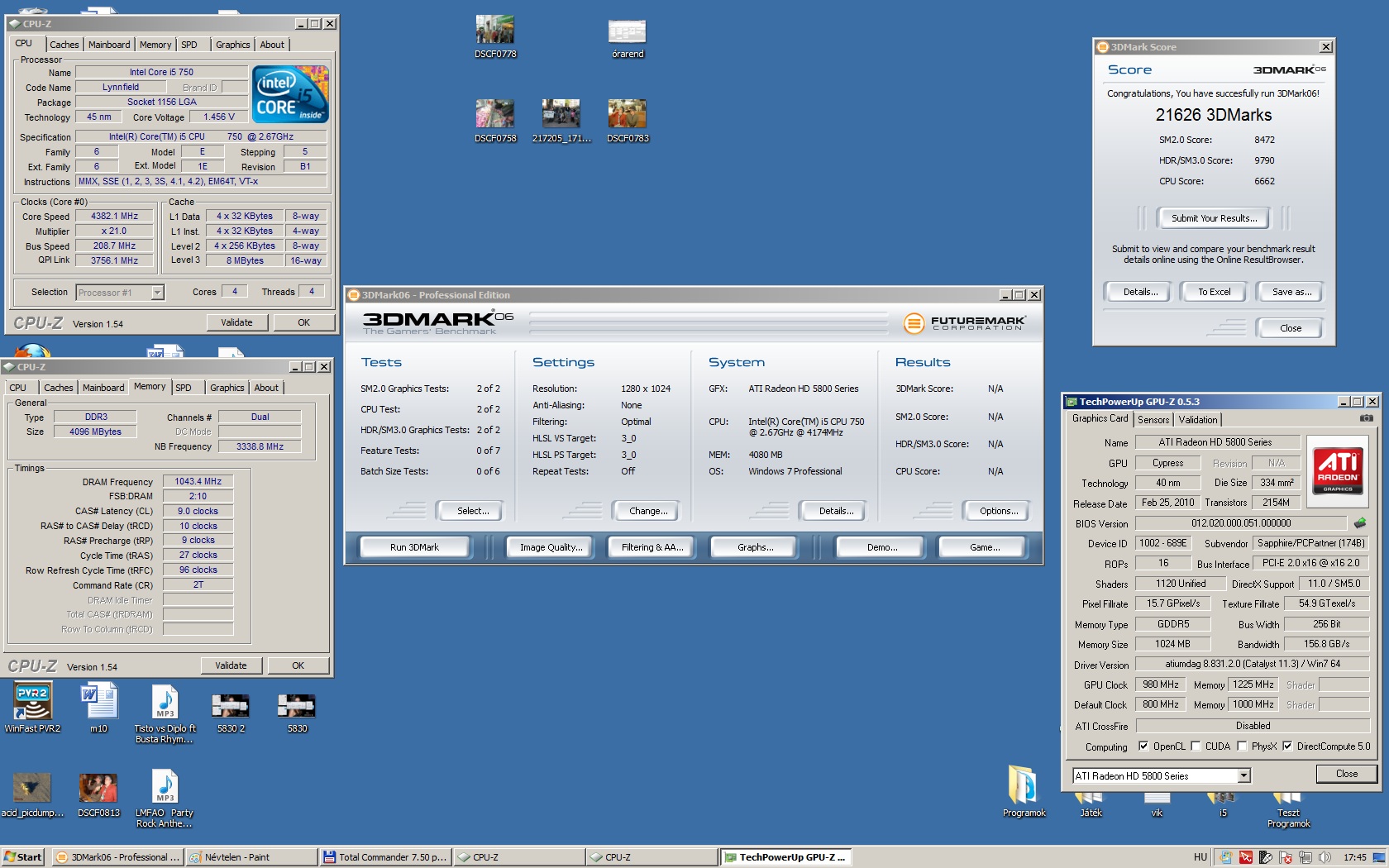Image resolution: width=1389 pixels, height=868 pixels.
Task: Click Submit Your Results button
Action: click(1214, 218)
